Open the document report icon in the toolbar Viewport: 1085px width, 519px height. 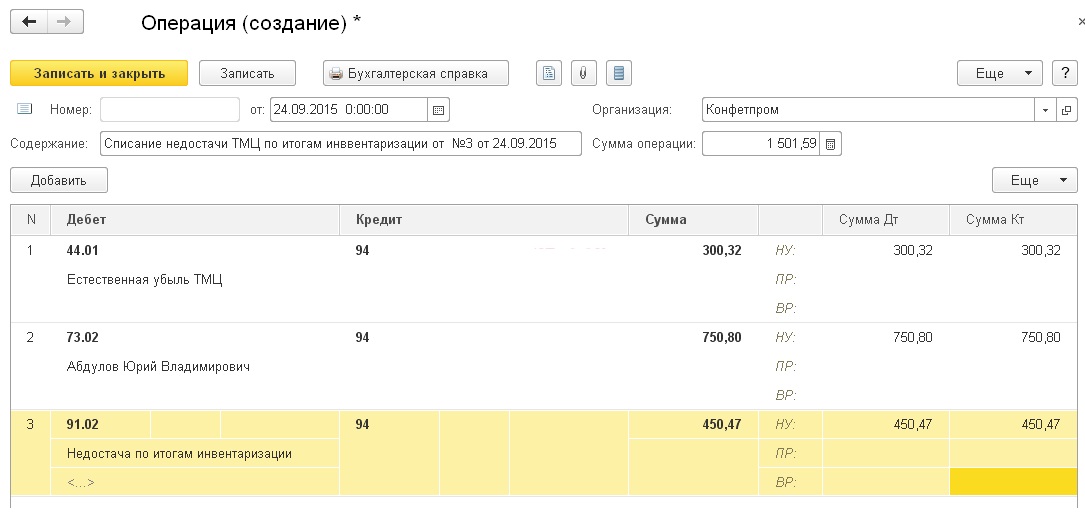click(549, 73)
